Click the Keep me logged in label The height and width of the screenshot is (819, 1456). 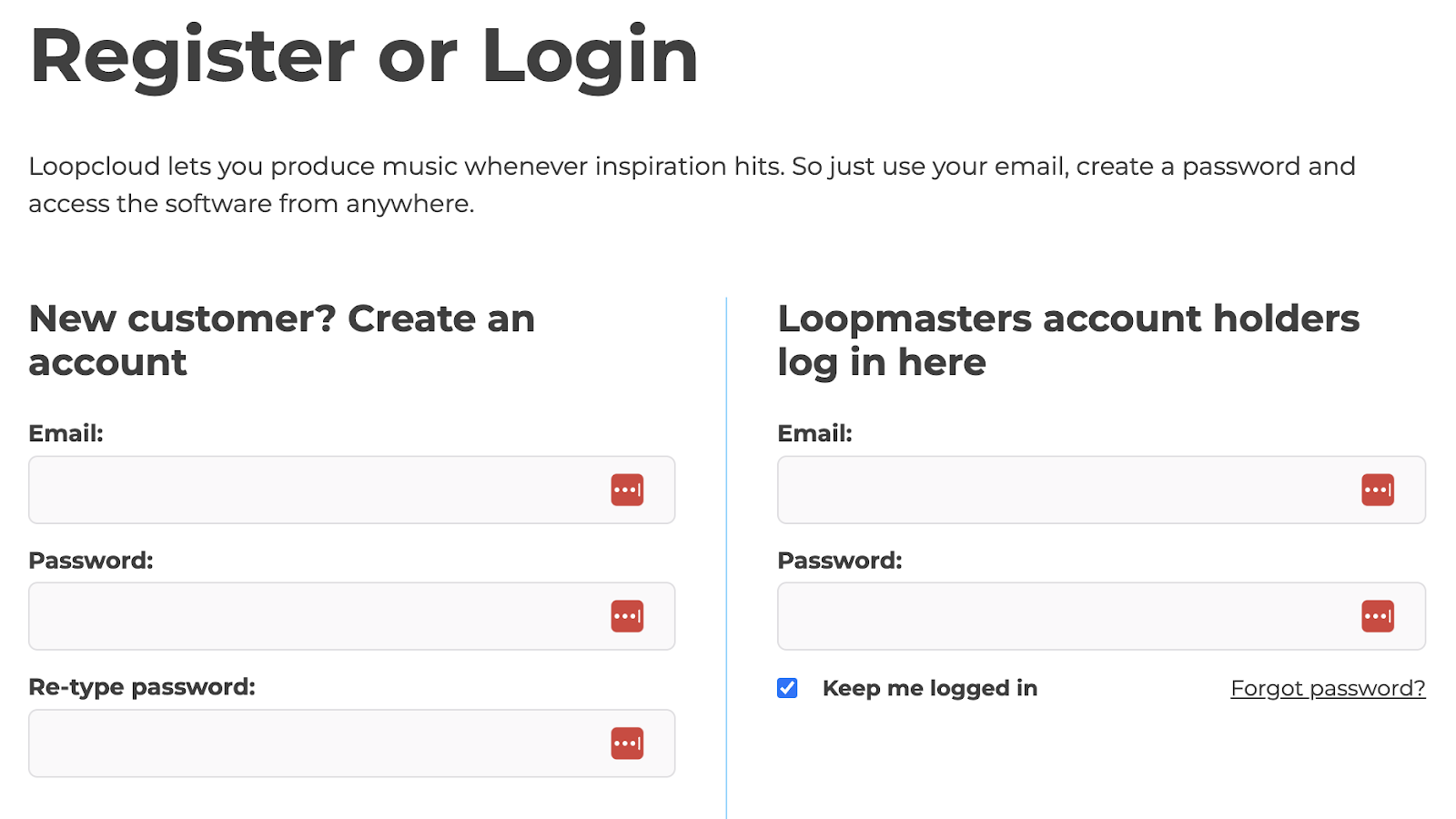[929, 688]
